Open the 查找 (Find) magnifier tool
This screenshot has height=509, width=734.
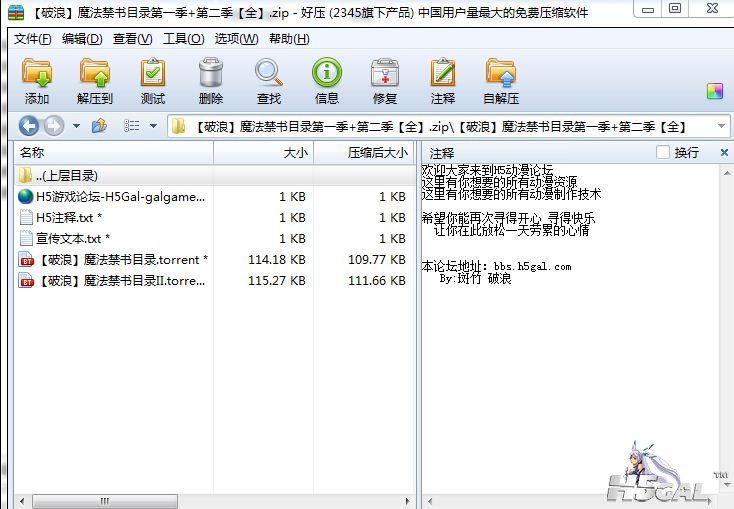[x=268, y=81]
